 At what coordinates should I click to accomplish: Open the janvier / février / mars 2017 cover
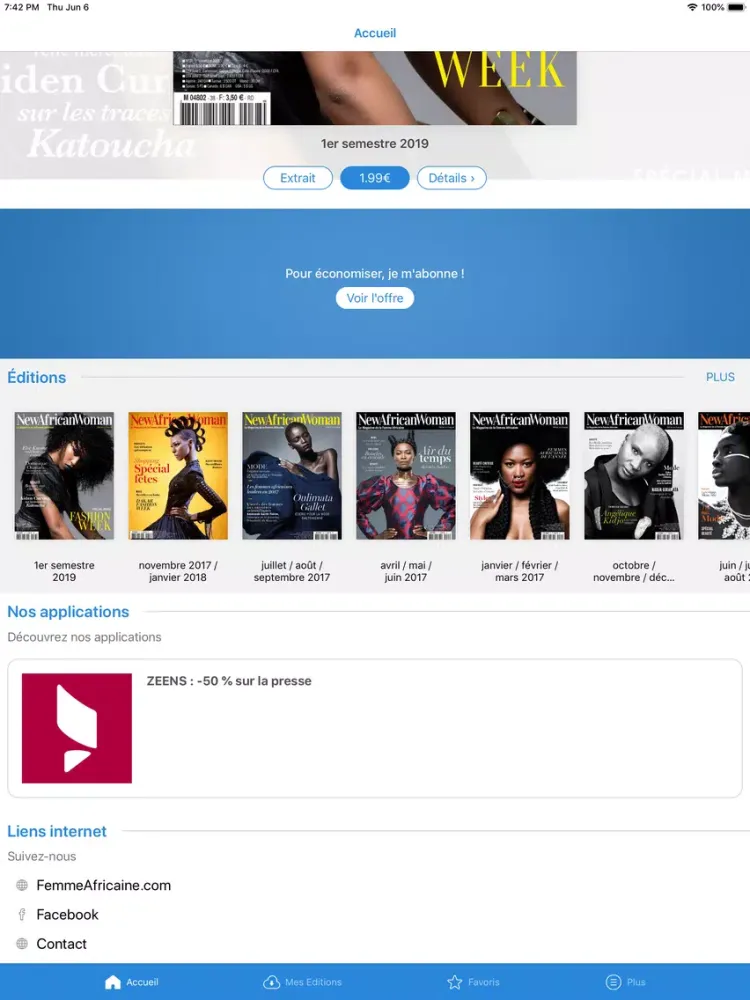tap(520, 476)
